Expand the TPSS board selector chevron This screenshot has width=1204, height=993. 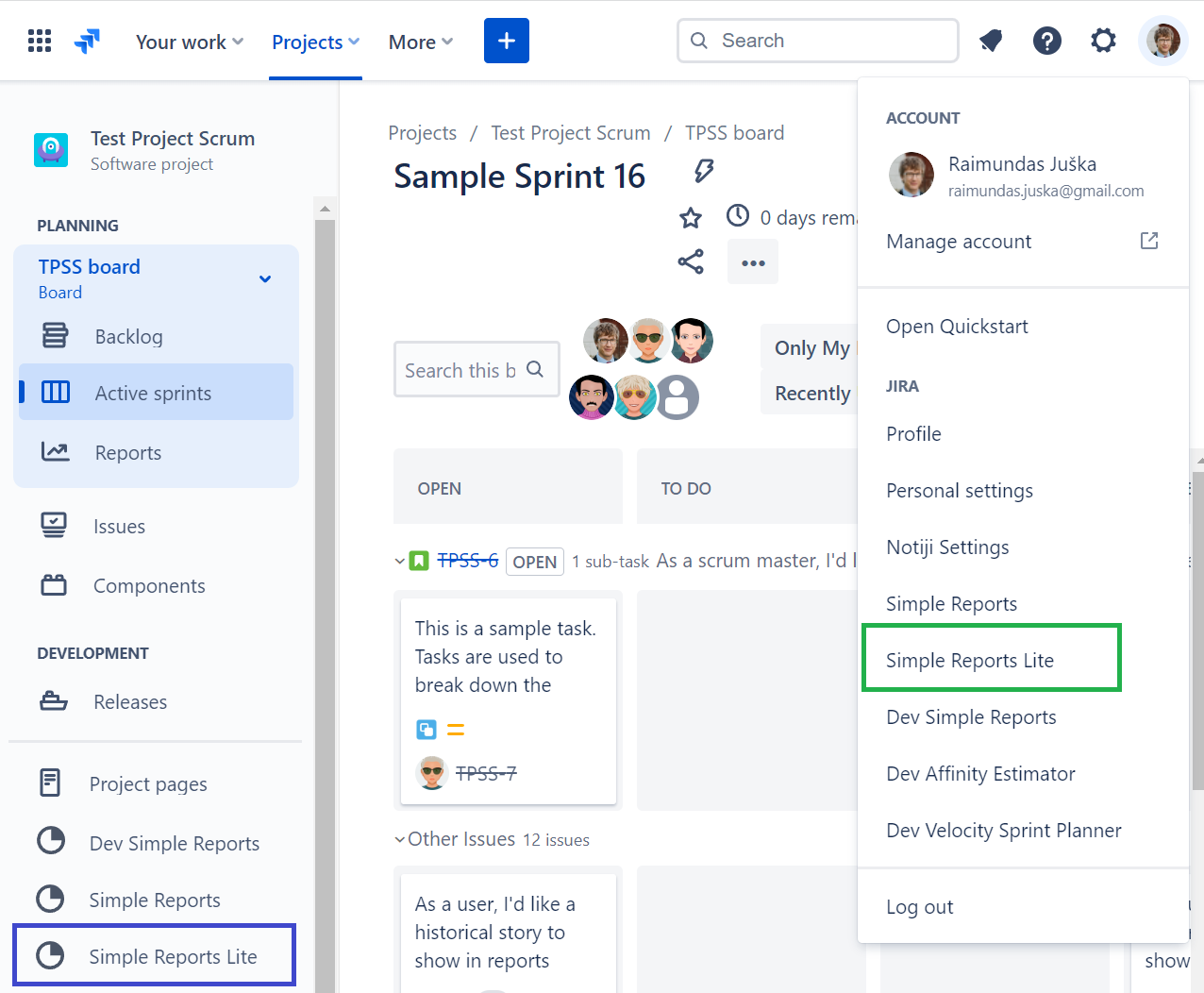[x=265, y=278]
